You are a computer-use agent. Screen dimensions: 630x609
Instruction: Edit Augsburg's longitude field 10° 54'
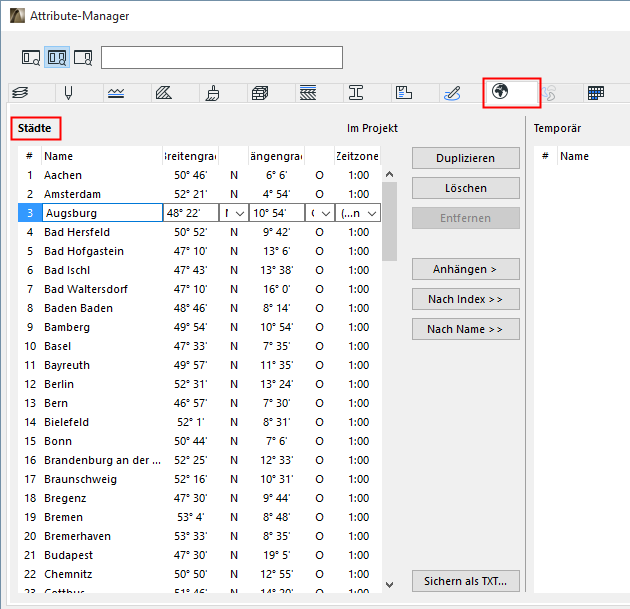pos(277,213)
